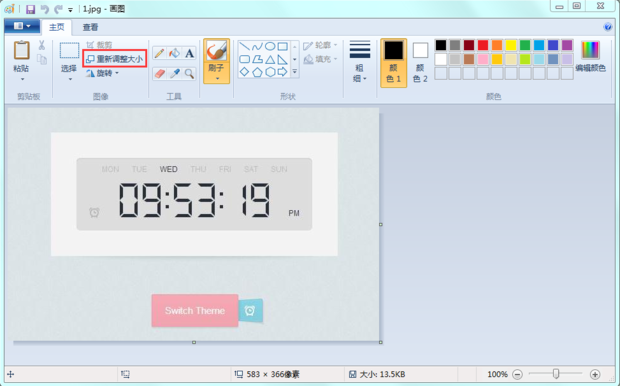Image resolution: width=620 pixels, height=386 pixels.
Task: Select the Pencil tool
Action: pos(159,53)
